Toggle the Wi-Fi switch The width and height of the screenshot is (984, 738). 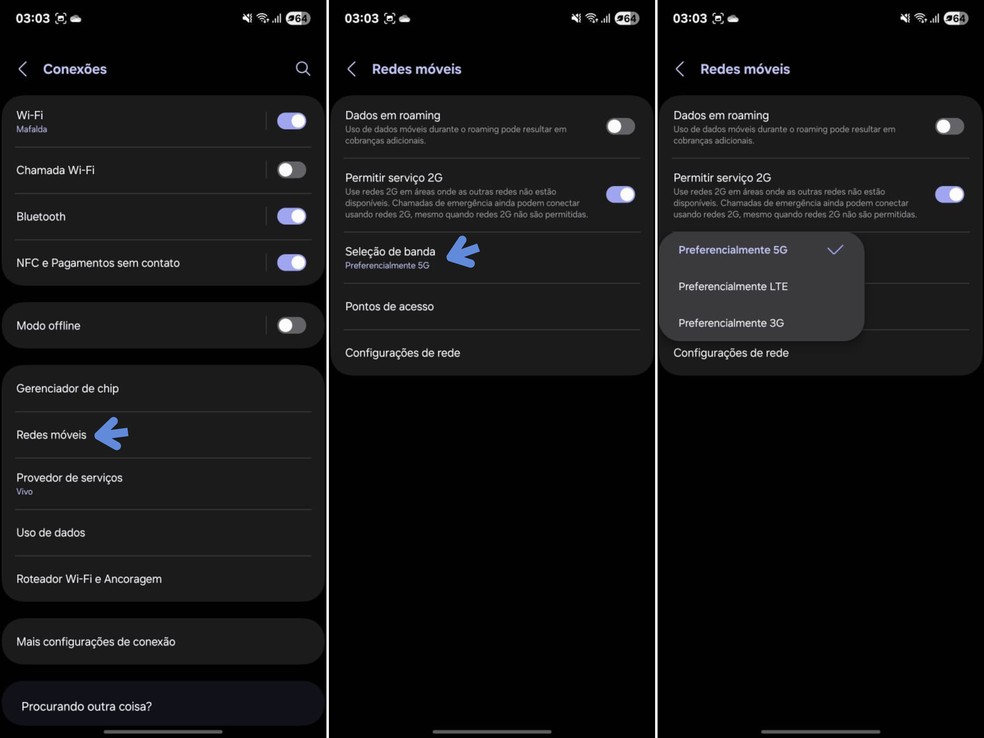(x=292, y=121)
